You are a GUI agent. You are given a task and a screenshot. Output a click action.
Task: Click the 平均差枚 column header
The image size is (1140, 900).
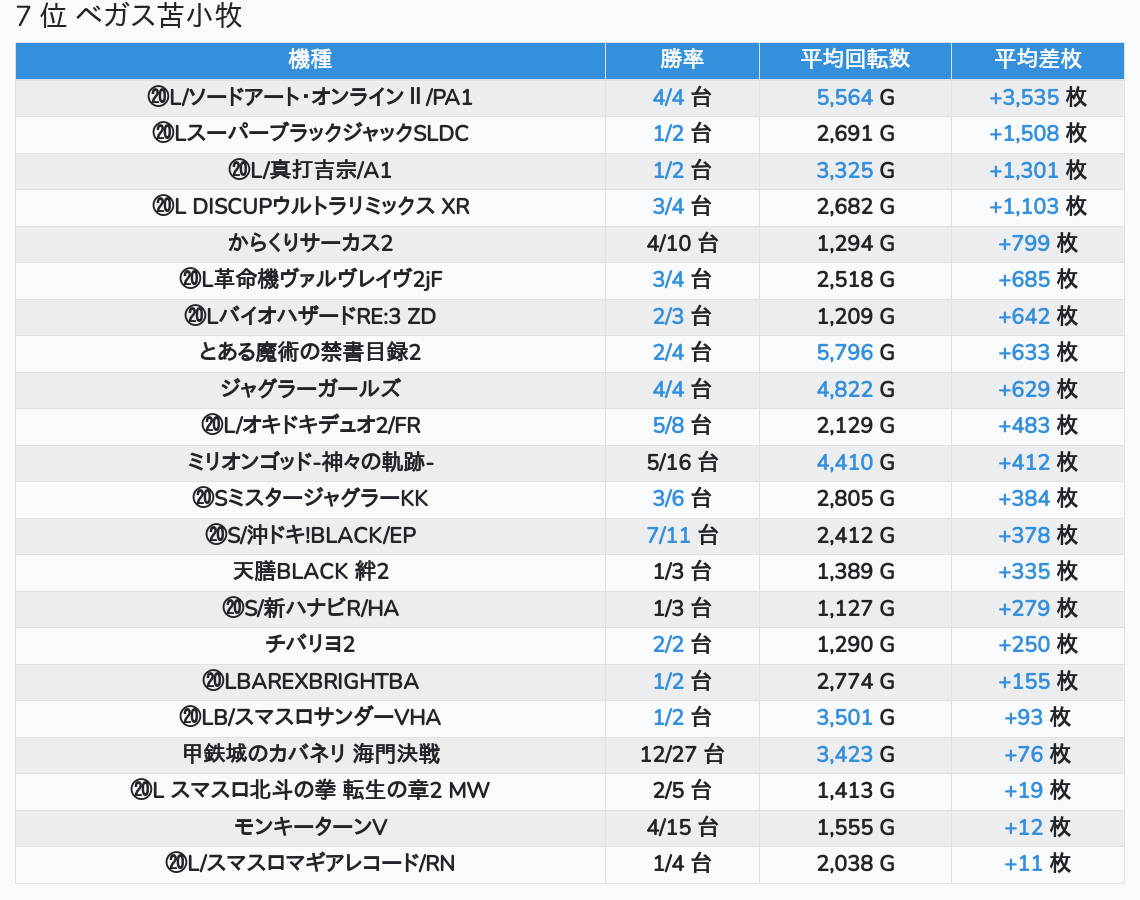point(1037,60)
